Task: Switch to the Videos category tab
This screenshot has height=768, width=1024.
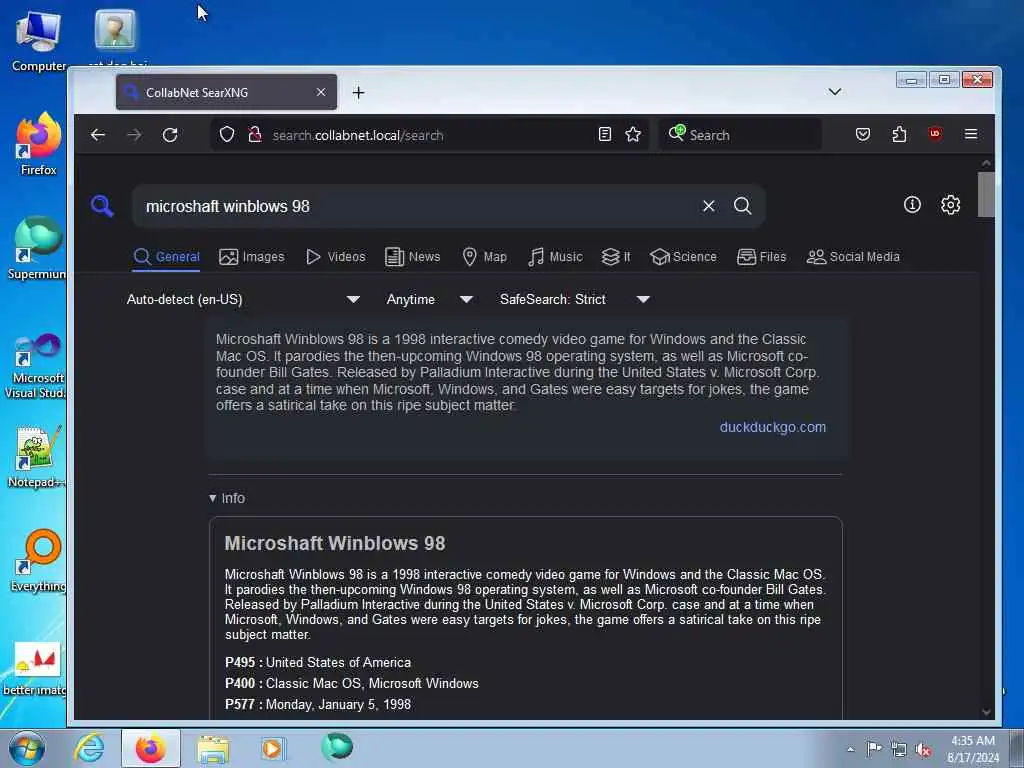Action: point(336,257)
